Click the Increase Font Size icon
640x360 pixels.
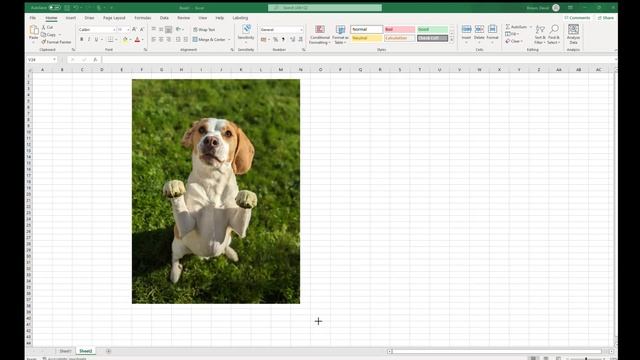click(134, 29)
